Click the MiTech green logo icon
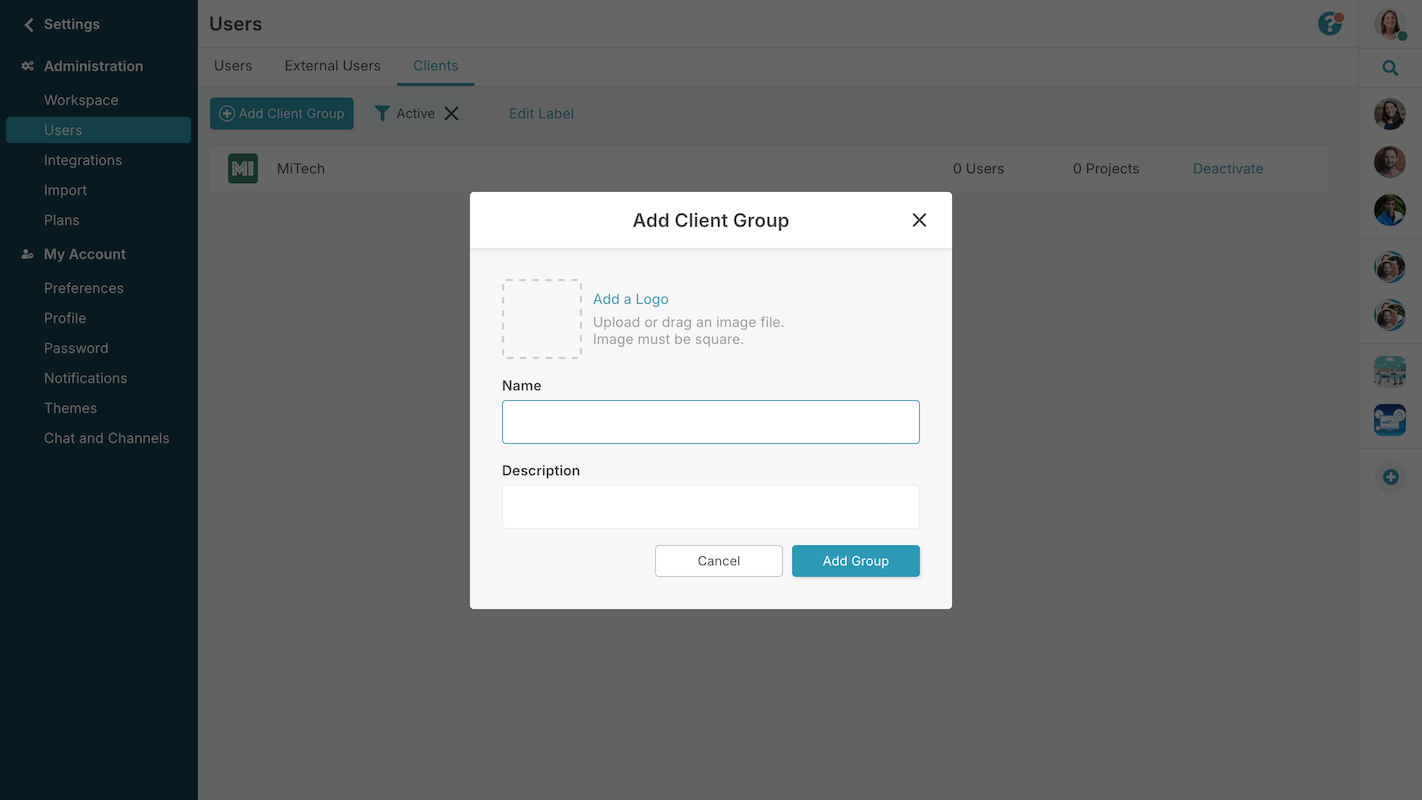The height and width of the screenshot is (800, 1422). [243, 169]
